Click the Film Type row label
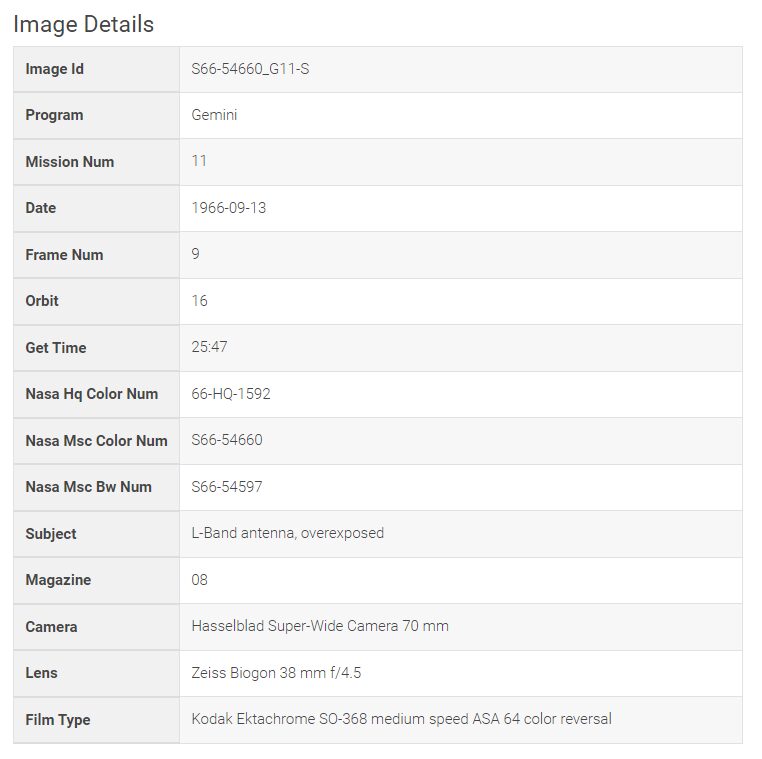Screen dimensions: 762x759 58,720
